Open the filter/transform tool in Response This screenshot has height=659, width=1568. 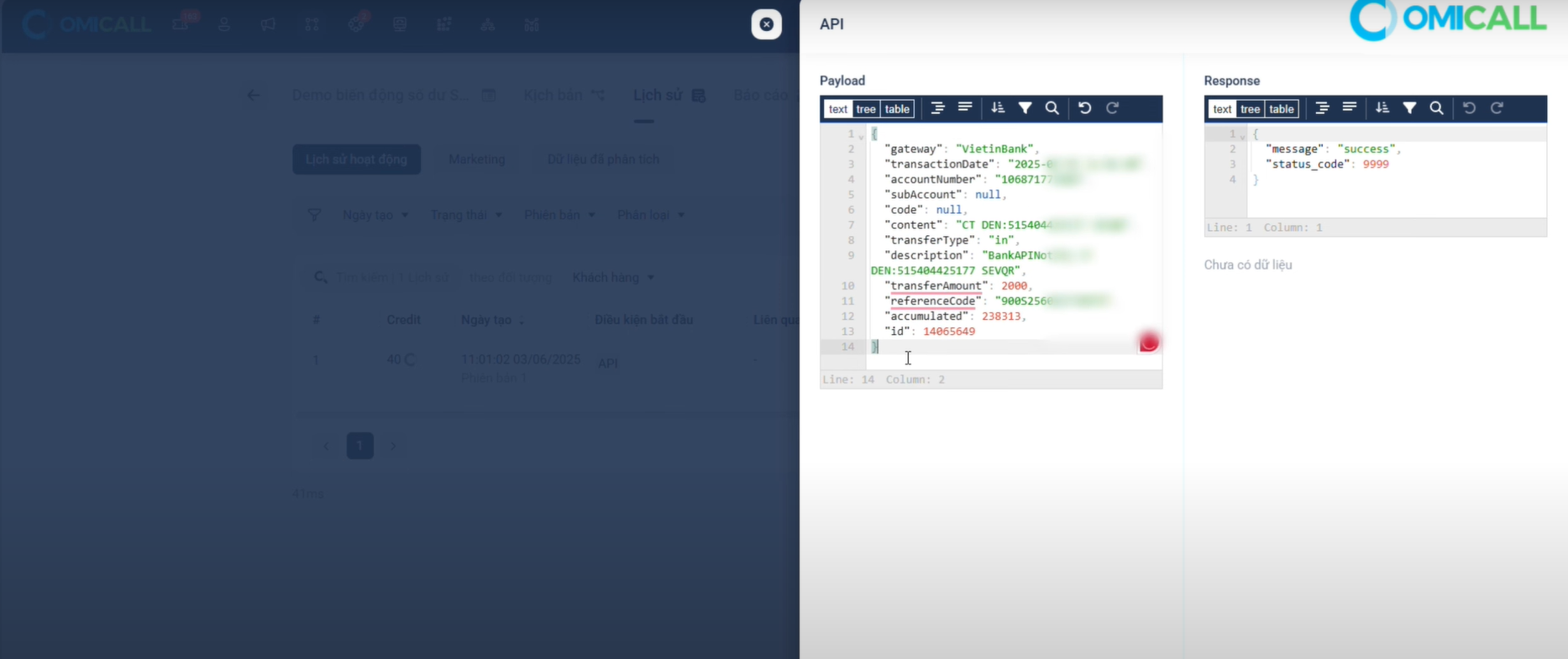point(1410,108)
